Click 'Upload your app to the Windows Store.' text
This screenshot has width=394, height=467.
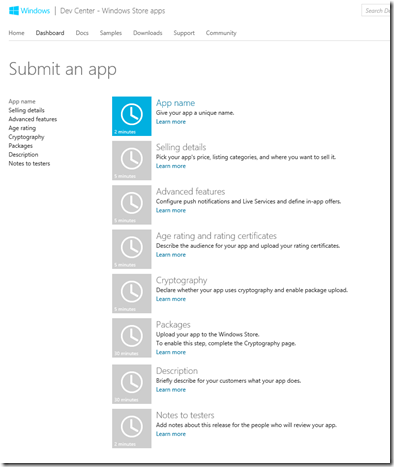208,335
